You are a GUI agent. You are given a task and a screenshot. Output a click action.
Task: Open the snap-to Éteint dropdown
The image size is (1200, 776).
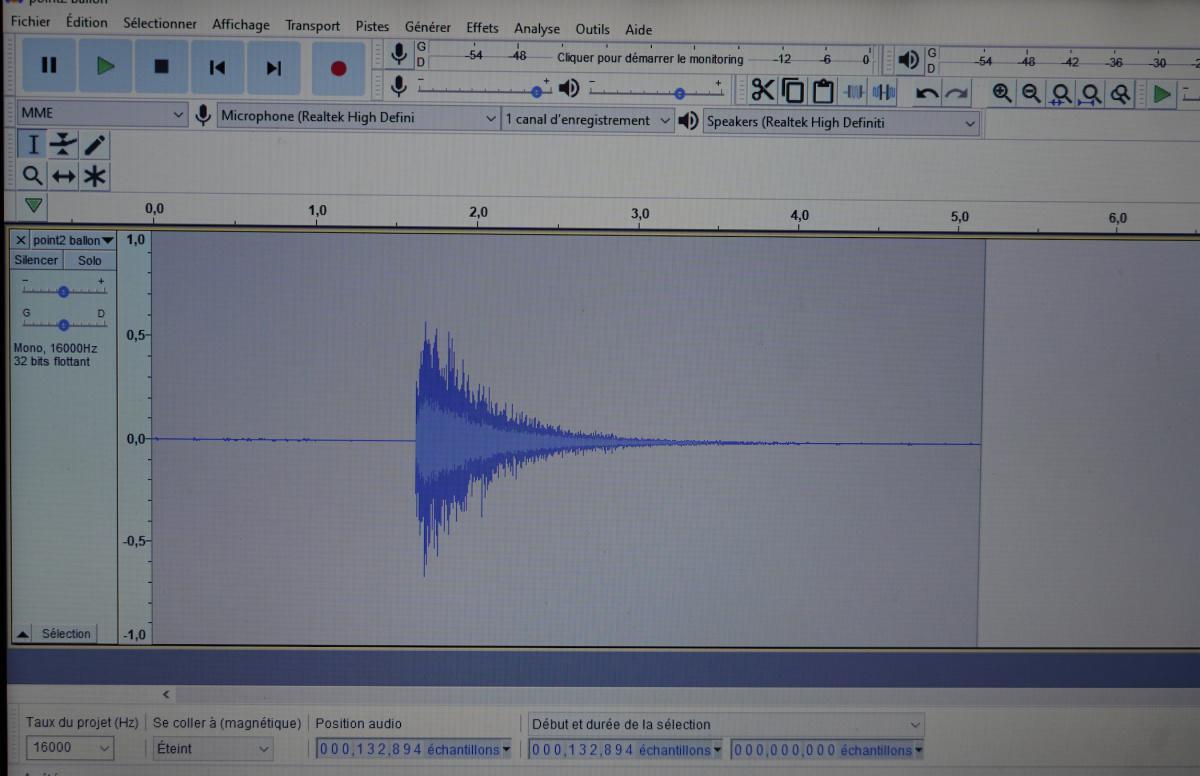coord(212,748)
